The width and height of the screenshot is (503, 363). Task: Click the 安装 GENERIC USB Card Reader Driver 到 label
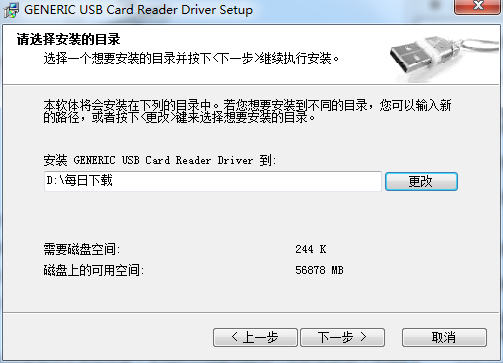point(160,160)
